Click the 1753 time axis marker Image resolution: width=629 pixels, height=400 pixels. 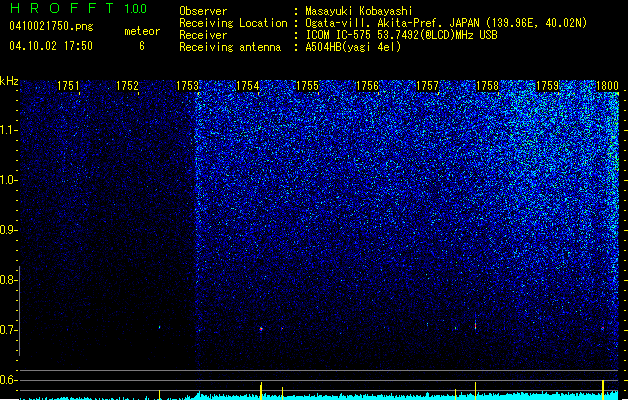click(188, 86)
